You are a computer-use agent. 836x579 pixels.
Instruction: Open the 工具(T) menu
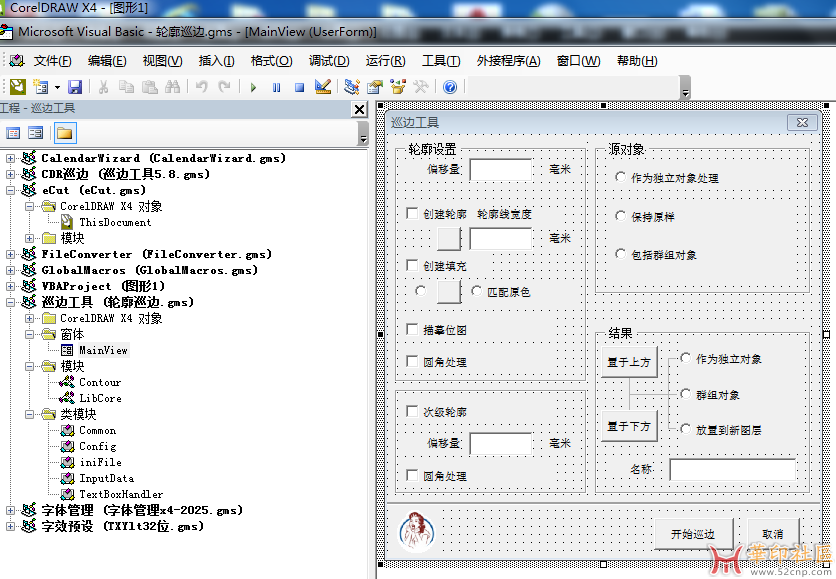[x=441, y=61]
